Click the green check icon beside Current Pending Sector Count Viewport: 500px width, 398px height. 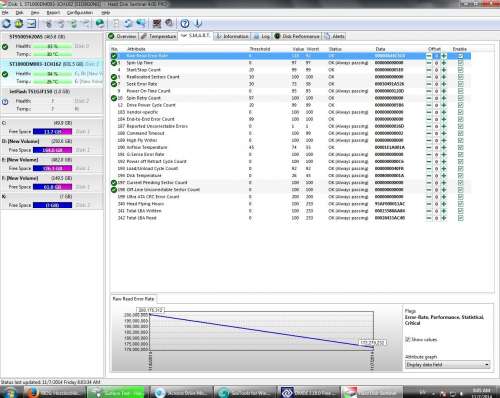[x=114, y=183]
